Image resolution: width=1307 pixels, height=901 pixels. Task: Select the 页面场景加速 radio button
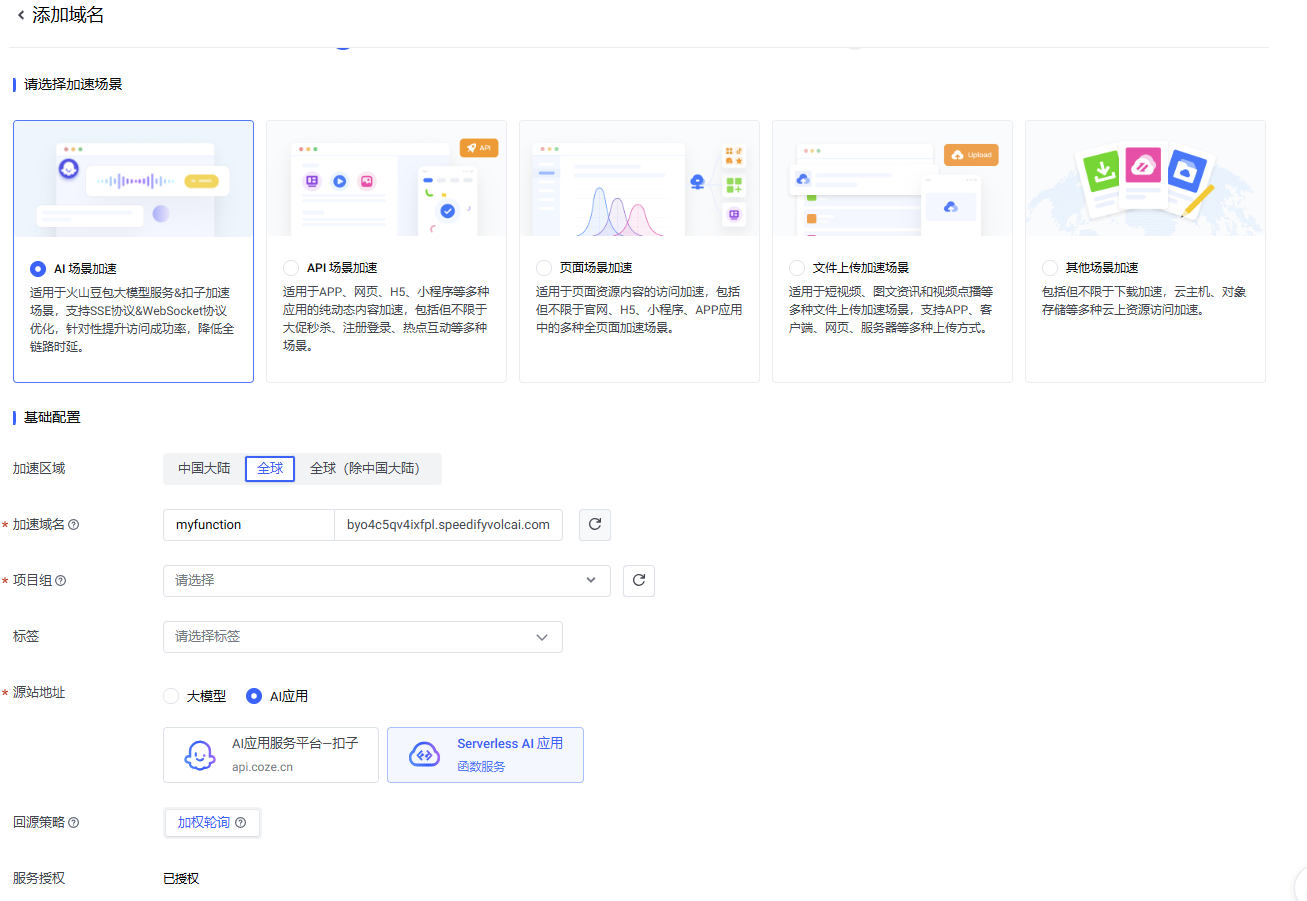[x=544, y=268]
